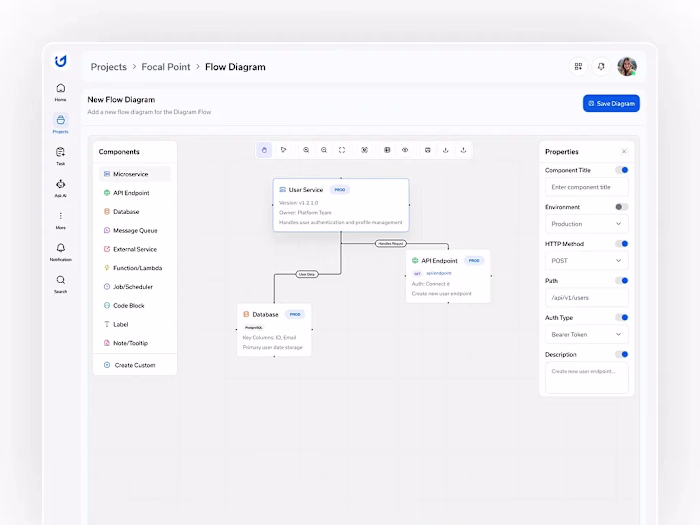This screenshot has width=700, height=525.
Task: Select the Microservice component
Action: click(135, 174)
